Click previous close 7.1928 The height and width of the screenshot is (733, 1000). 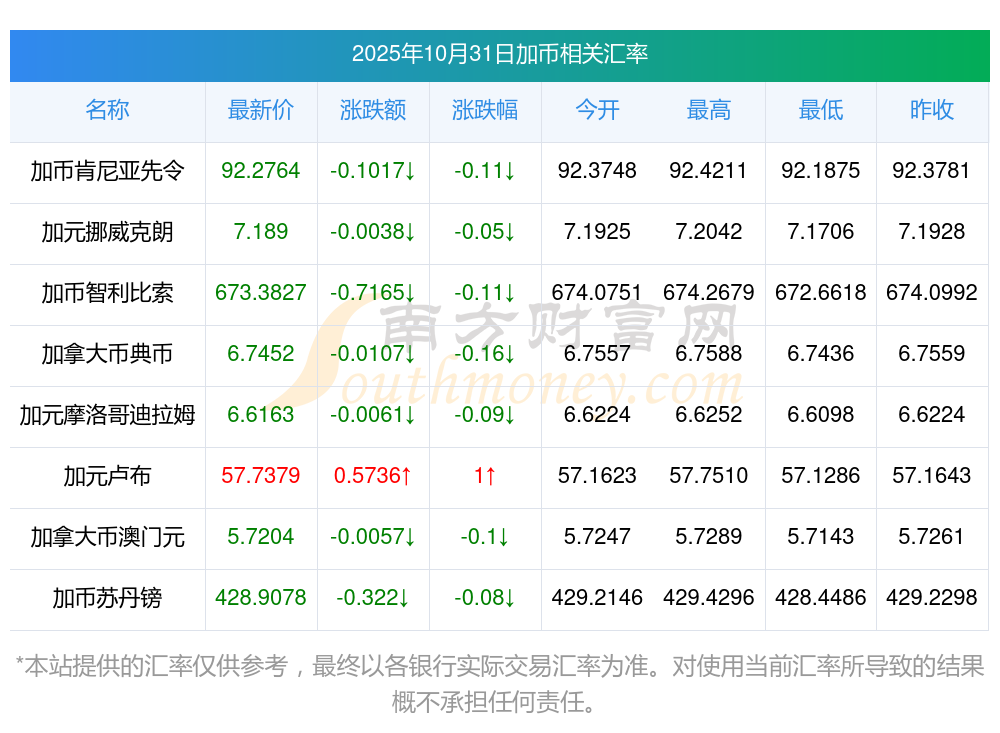pos(932,231)
